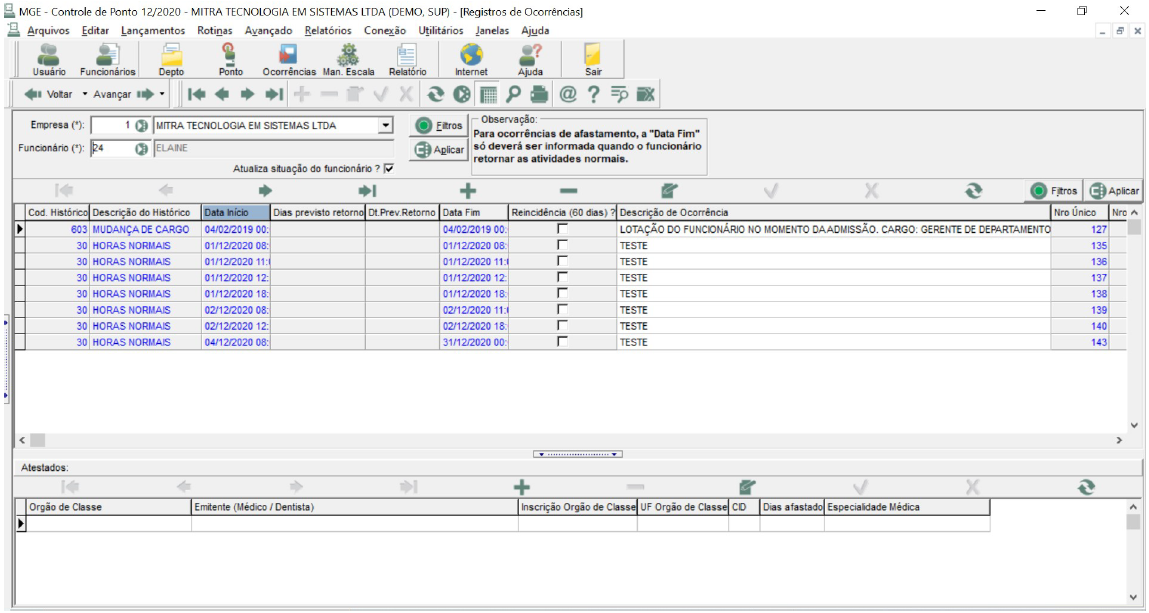Viewport: 1149px width, 613px height.
Task: Check Reincidência box for MUDANÇA DE CARGO row
Action: pyautogui.click(x=562, y=229)
